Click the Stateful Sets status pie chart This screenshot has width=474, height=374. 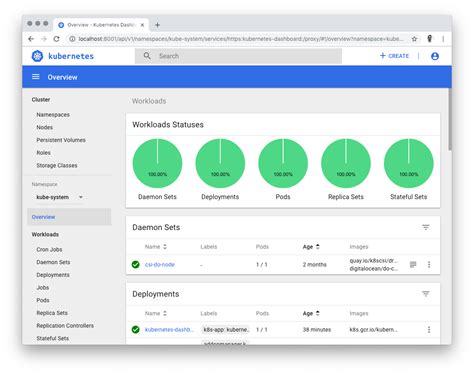pyautogui.click(x=409, y=163)
